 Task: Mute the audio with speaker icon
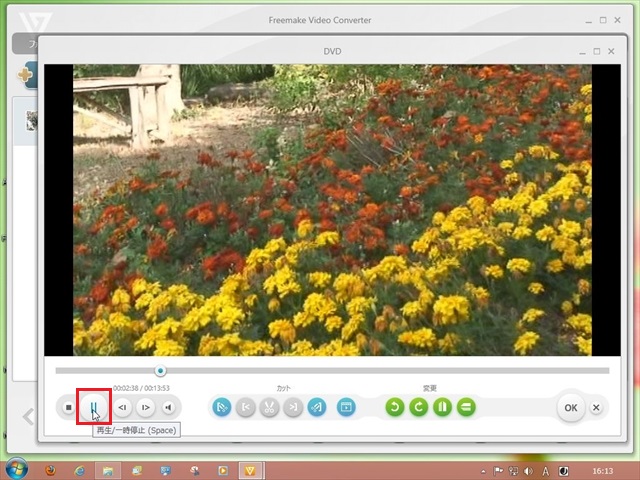tap(169, 407)
